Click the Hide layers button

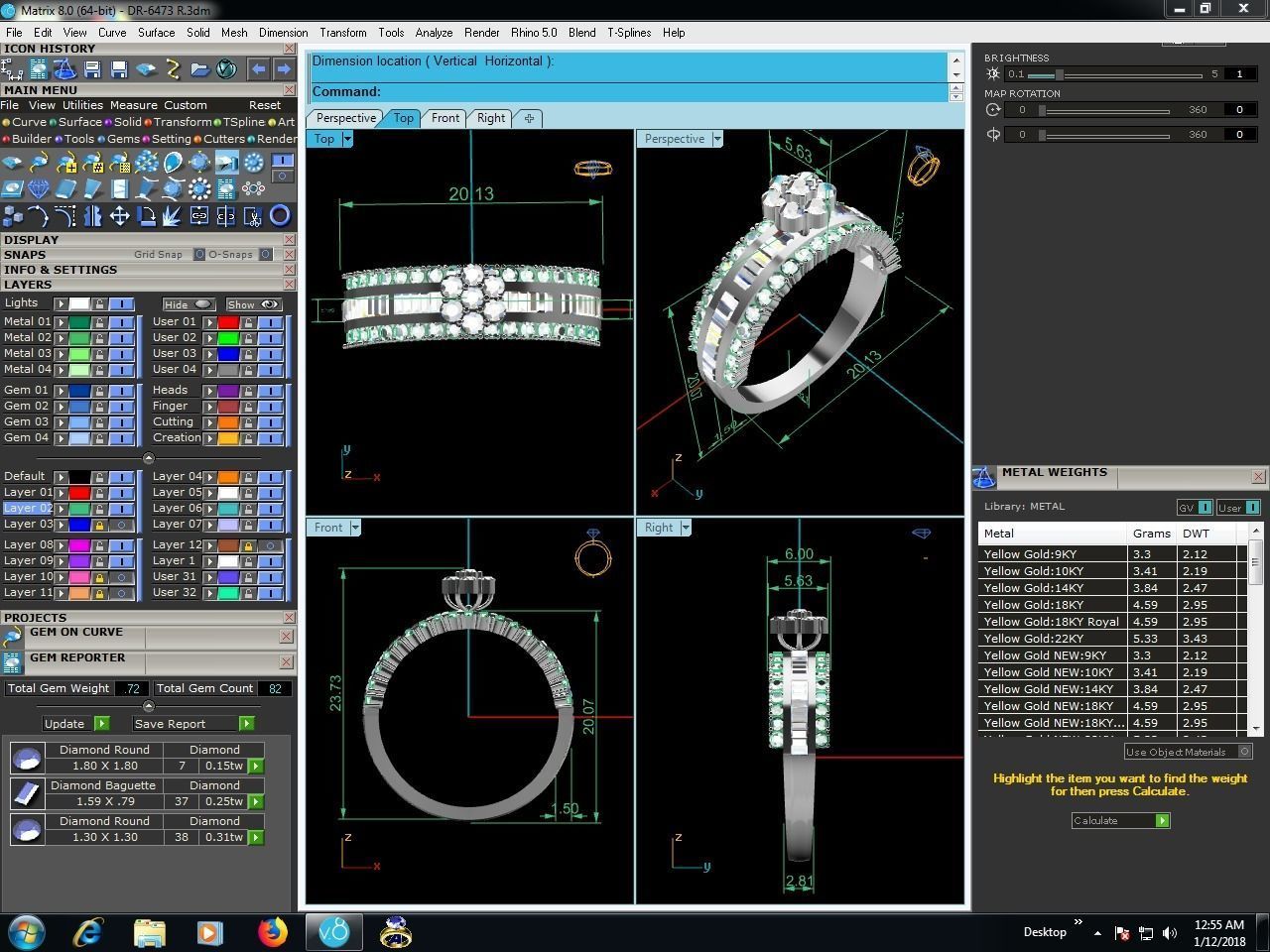[189, 304]
